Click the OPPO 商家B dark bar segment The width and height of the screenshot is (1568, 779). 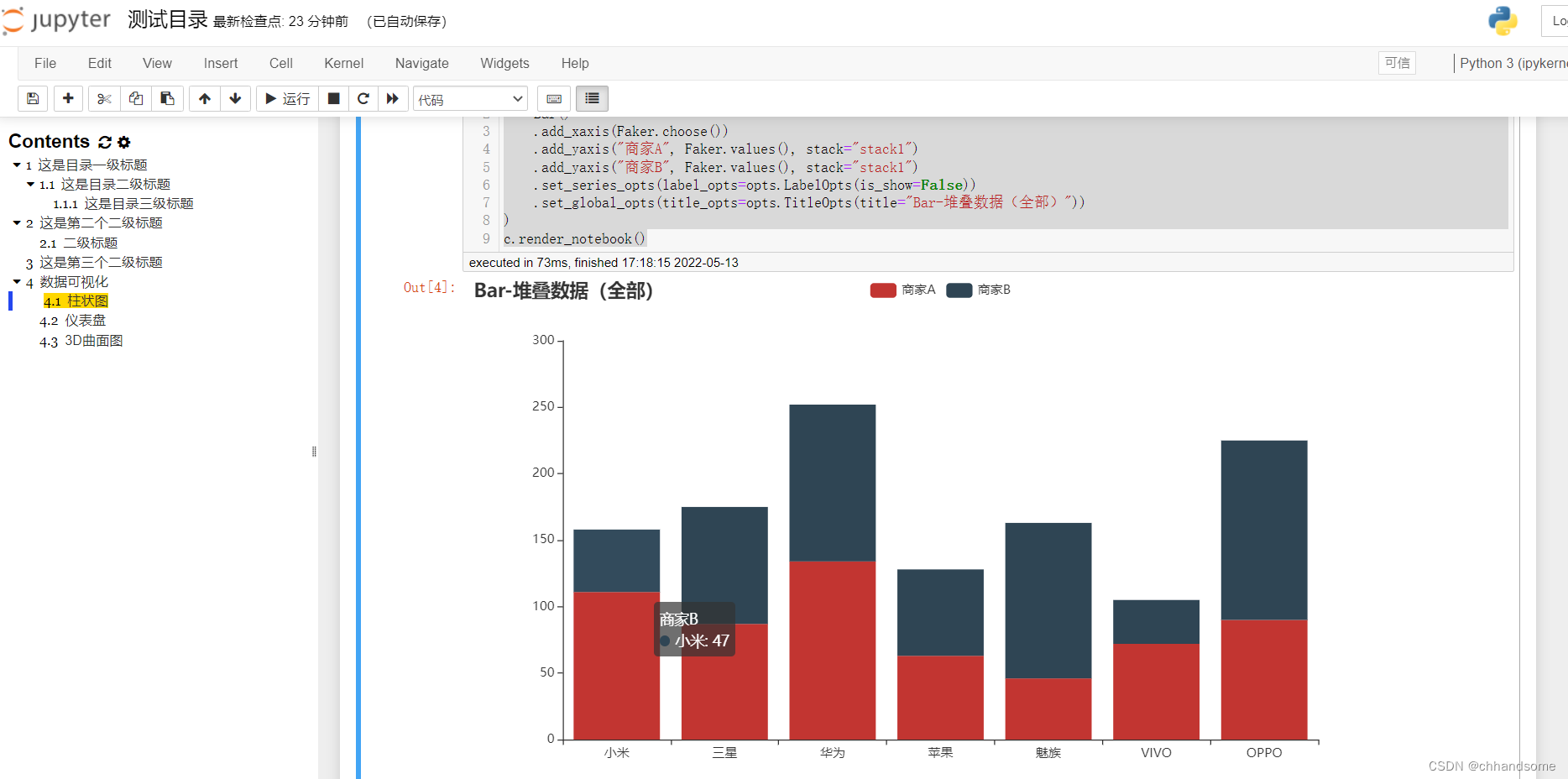coord(1264,531)
